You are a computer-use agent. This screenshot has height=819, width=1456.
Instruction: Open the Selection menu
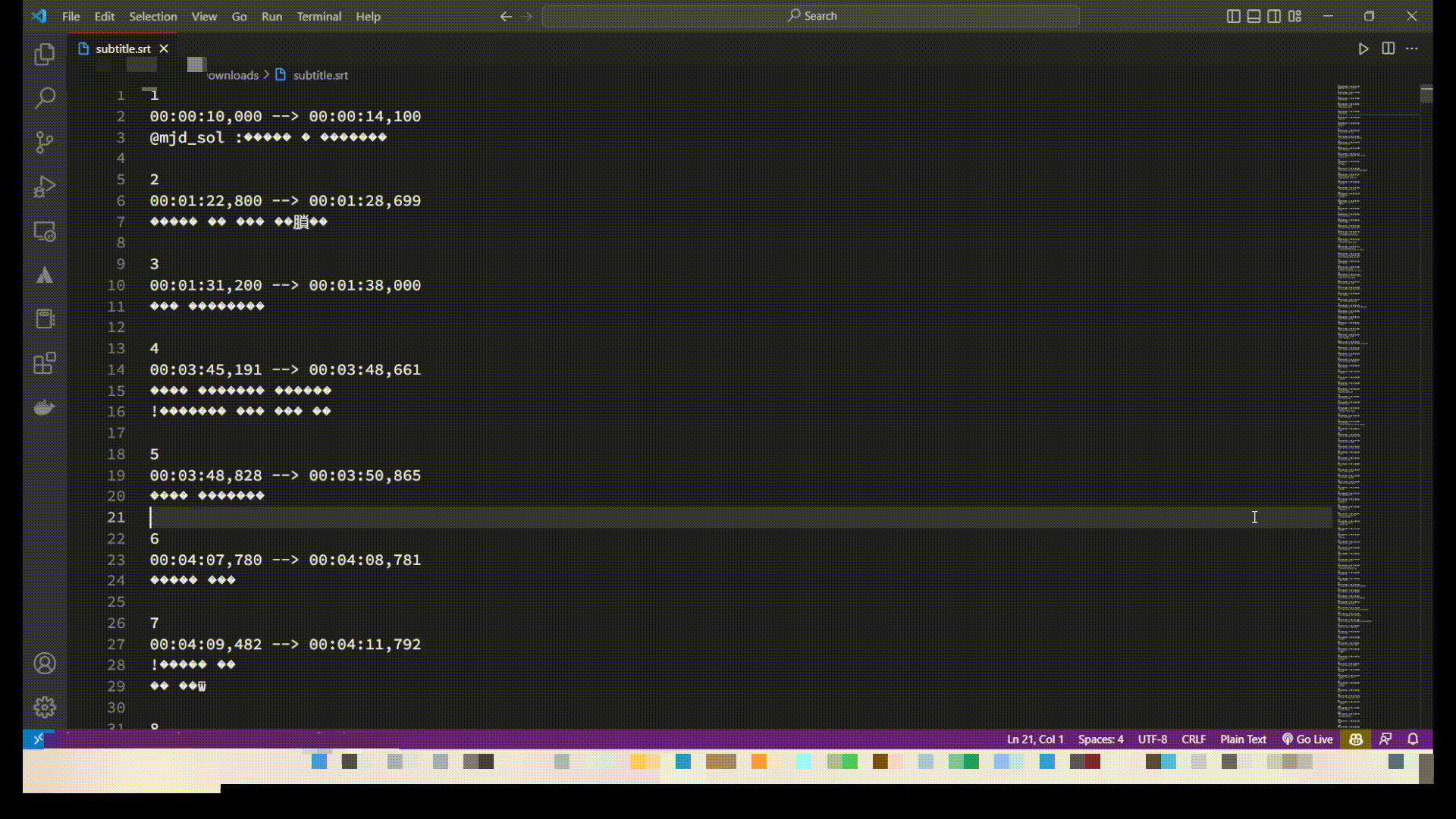point(152,16)
